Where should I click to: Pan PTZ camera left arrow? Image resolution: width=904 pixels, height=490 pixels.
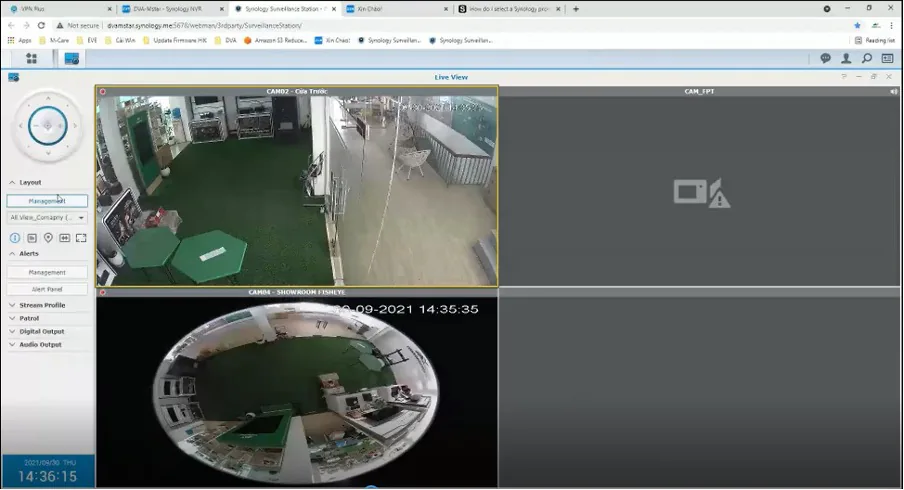[21, 126]
